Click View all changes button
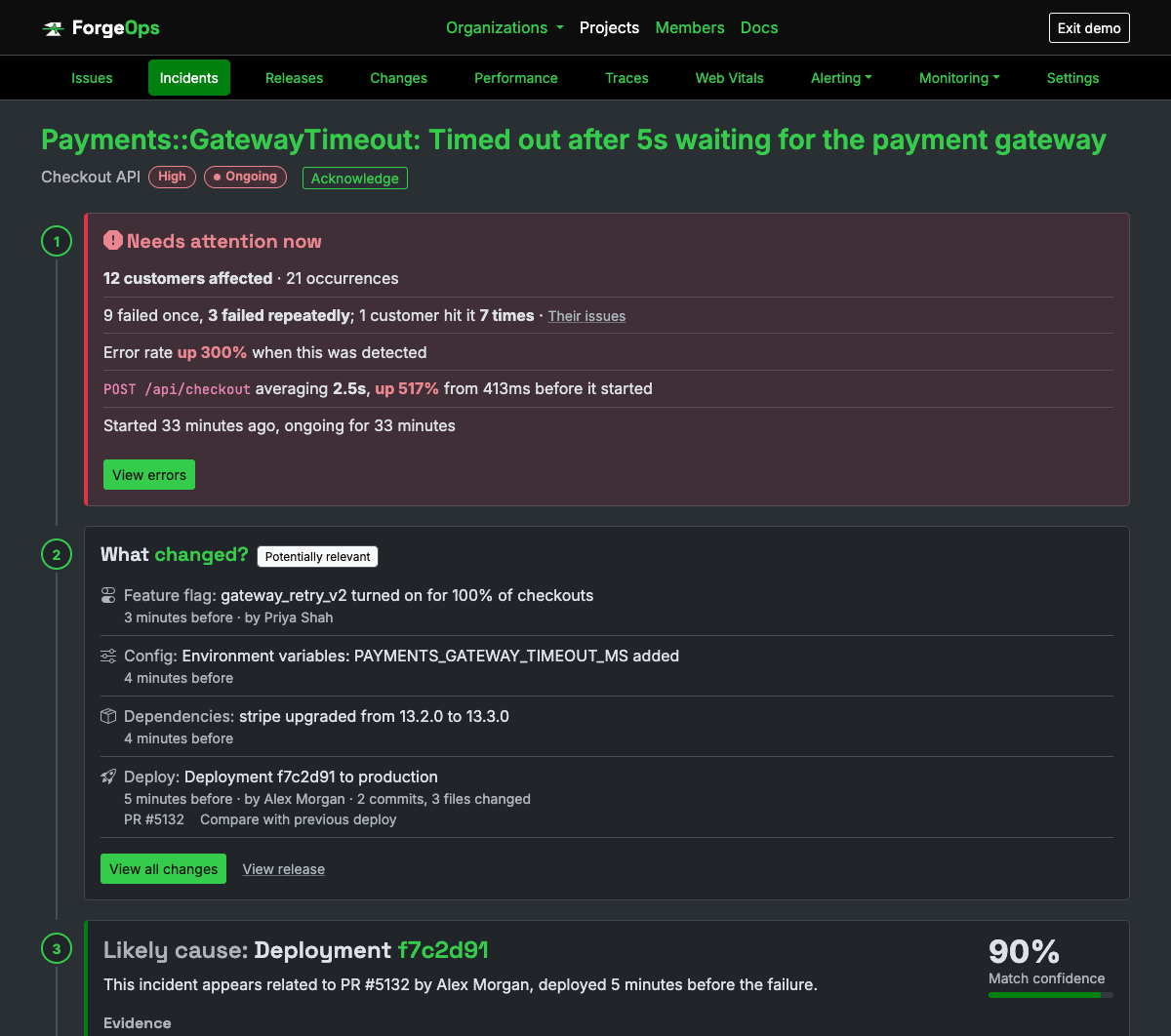The height and width of the screenshot is (1036, 1171). pyautogui.click(x=163, y=869)
